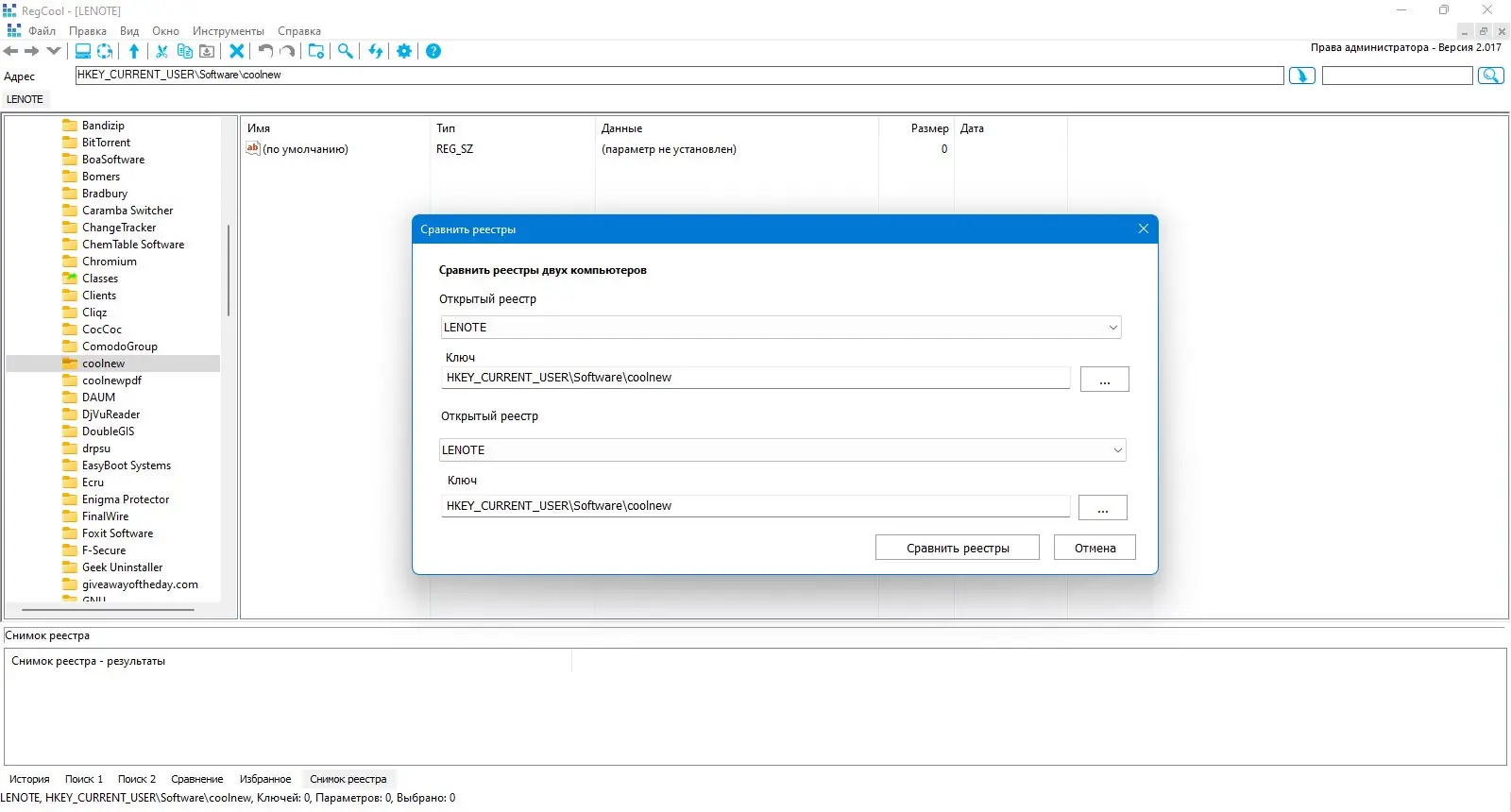Image resolution: width=1511 pixels, height=812 pixels.
Task: Select the Chromium key in tree
Action: click(x=109, y=262)
